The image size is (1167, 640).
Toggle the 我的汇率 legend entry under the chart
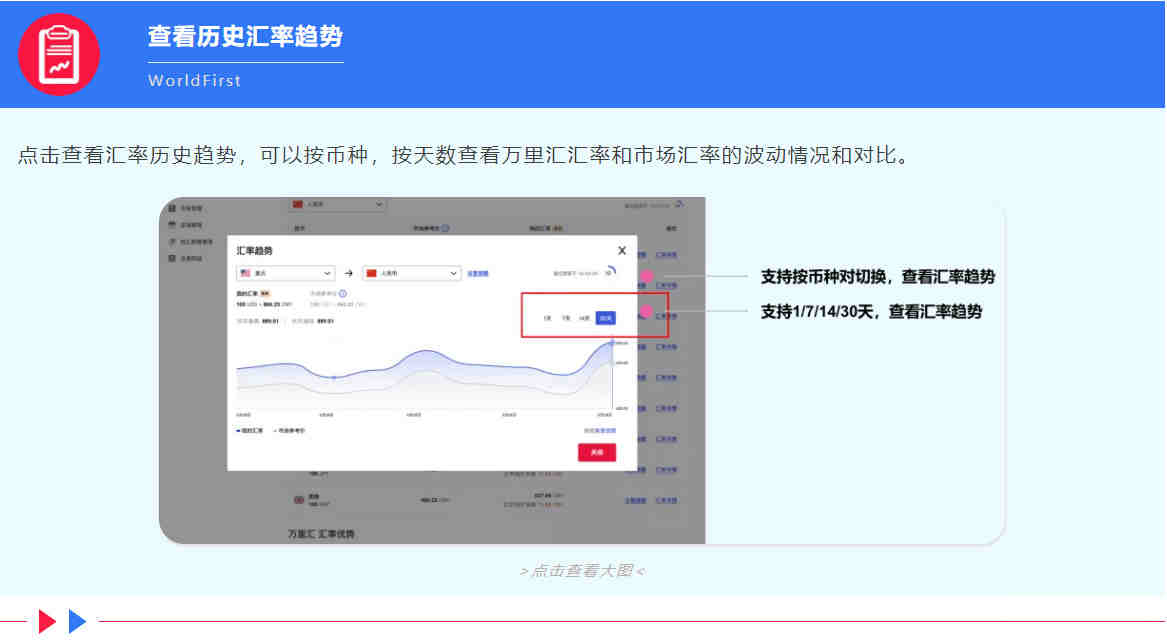point(249,431)
